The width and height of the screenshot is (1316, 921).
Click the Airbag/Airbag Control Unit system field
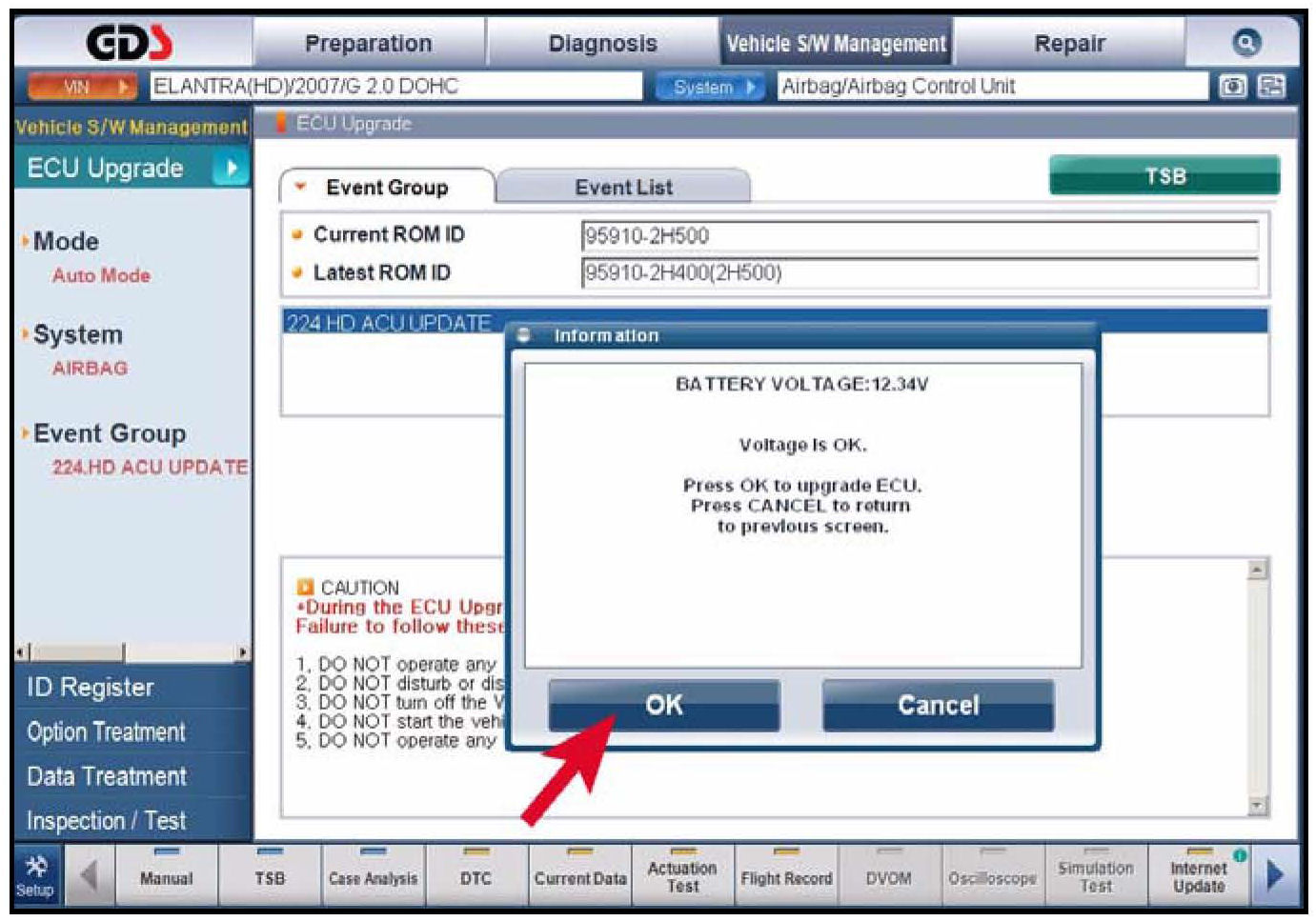(x=992, y=87)
